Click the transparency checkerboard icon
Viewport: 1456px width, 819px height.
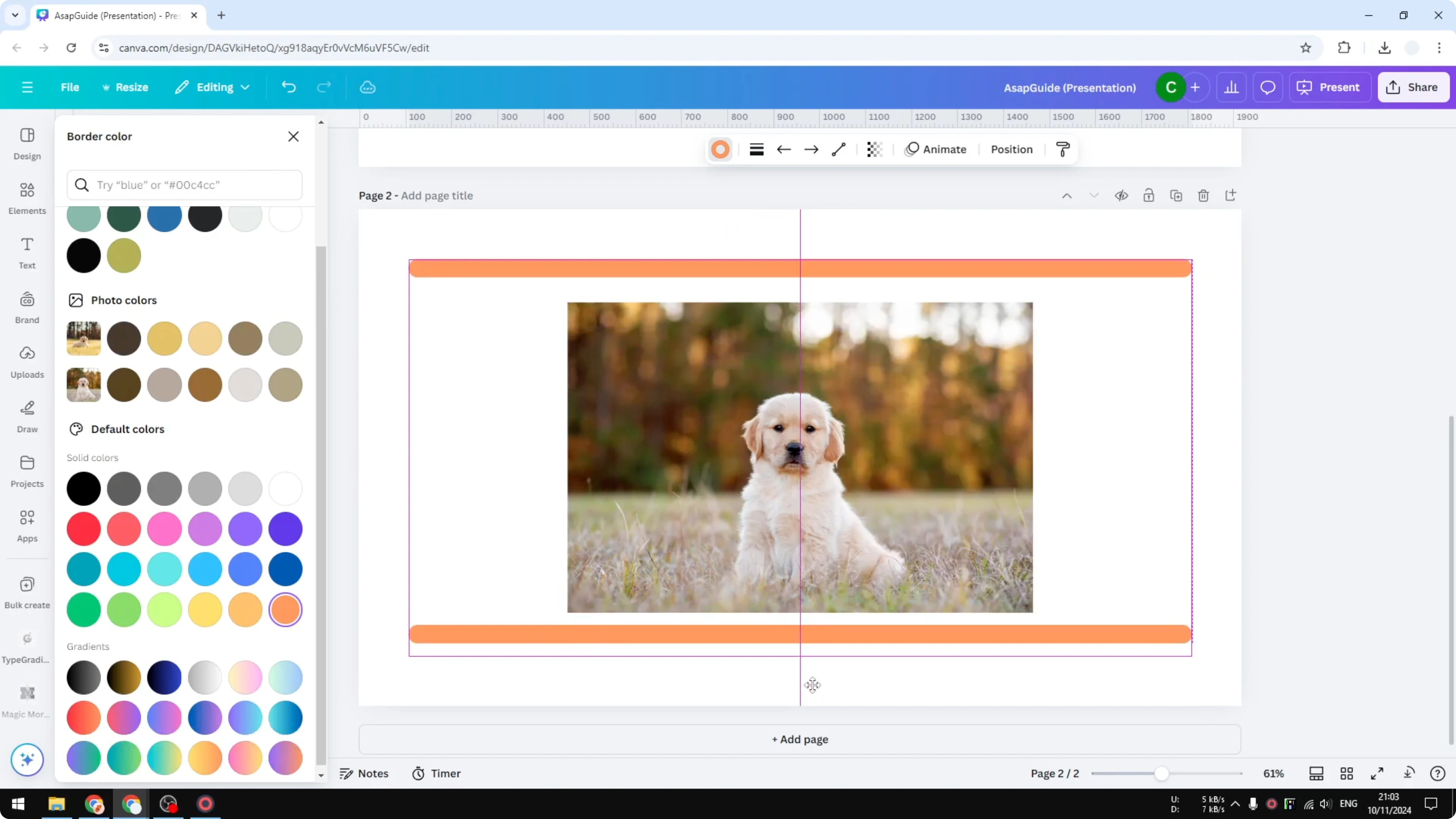tap(874, 149)
